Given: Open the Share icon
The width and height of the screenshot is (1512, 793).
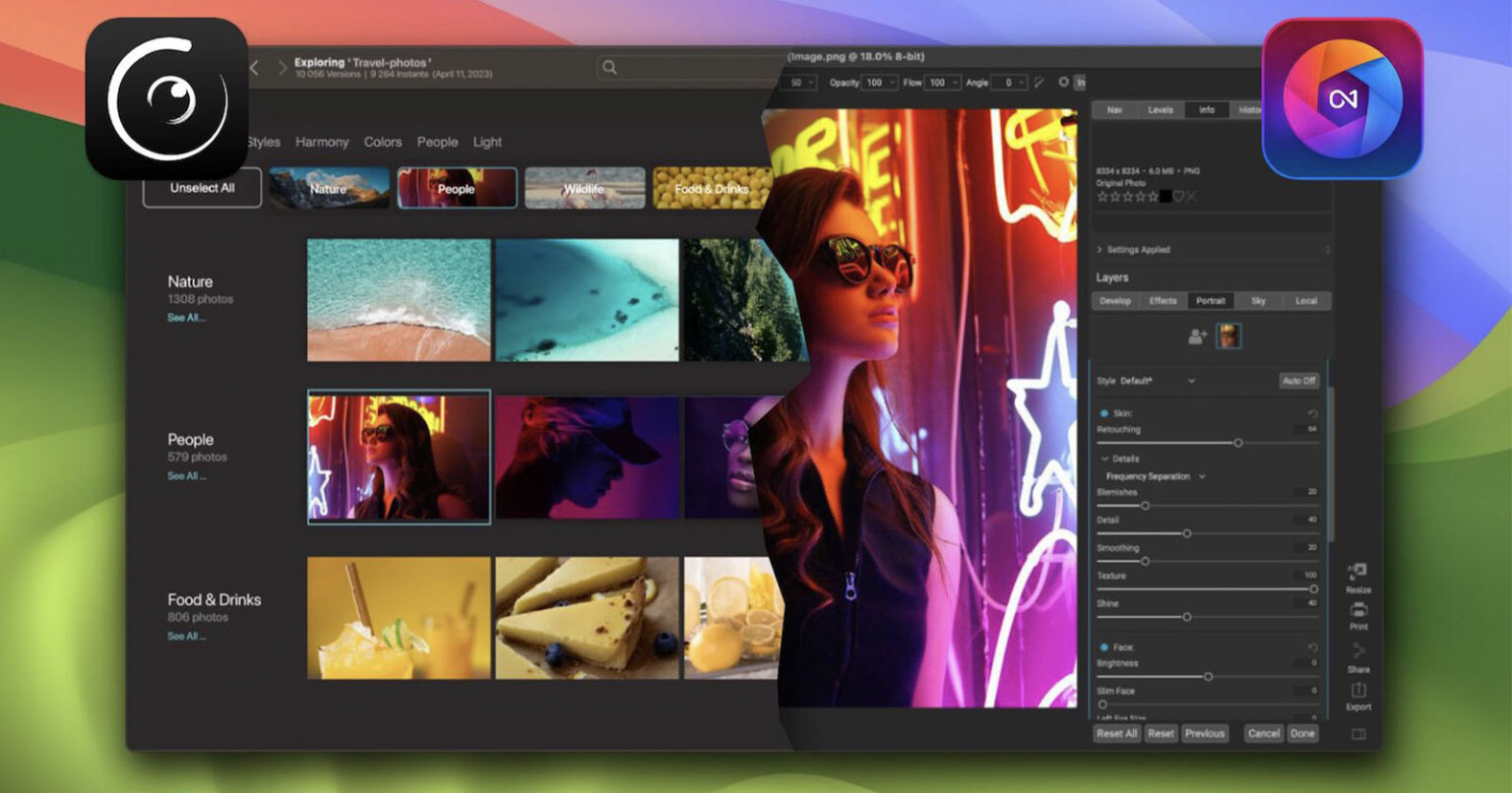Looking at the screenshot, I should tap(1358, 650).
